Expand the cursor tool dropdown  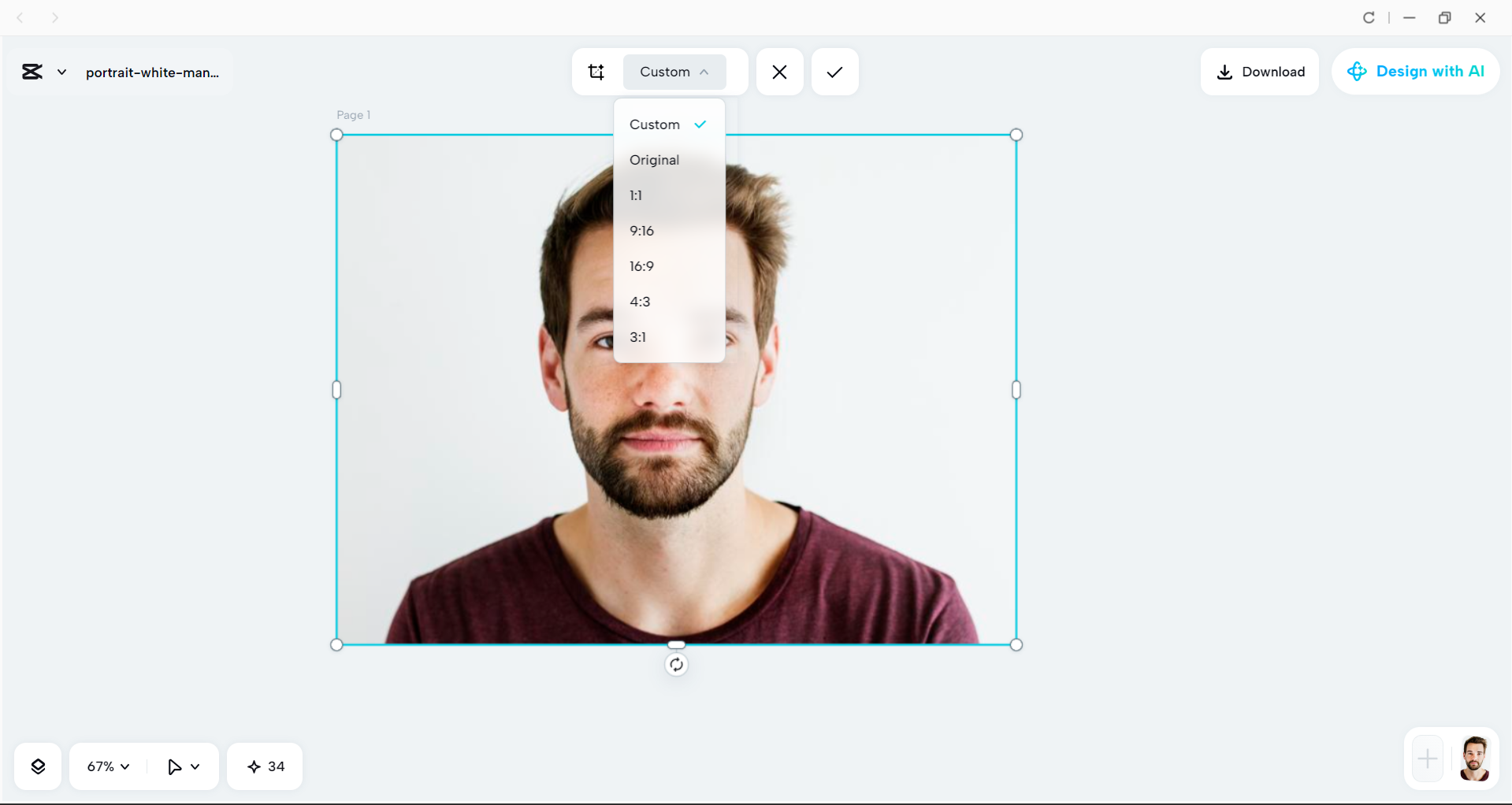pos(182,766)
